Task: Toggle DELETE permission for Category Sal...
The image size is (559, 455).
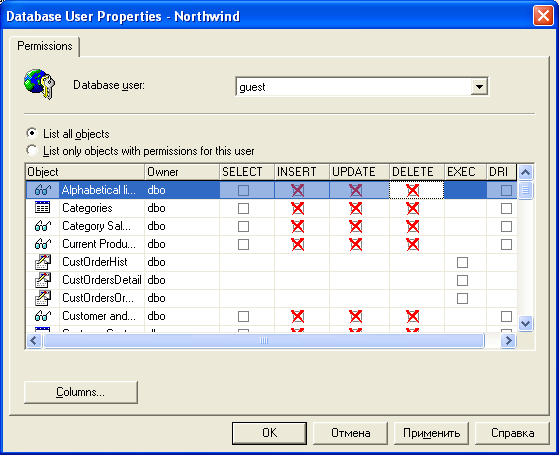Action: [412, 226]
